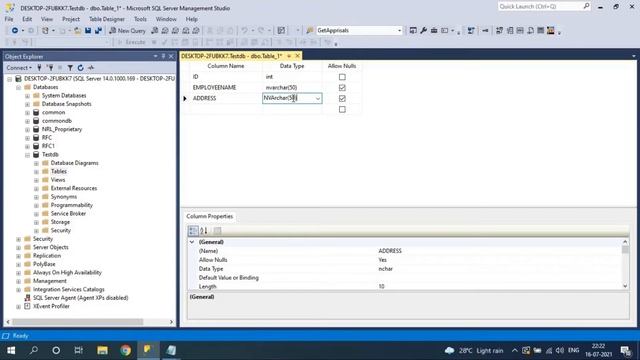This screenshot has width=640, height=360.
Task: Click the Set Primary Key icon
Action: (485, 31)
